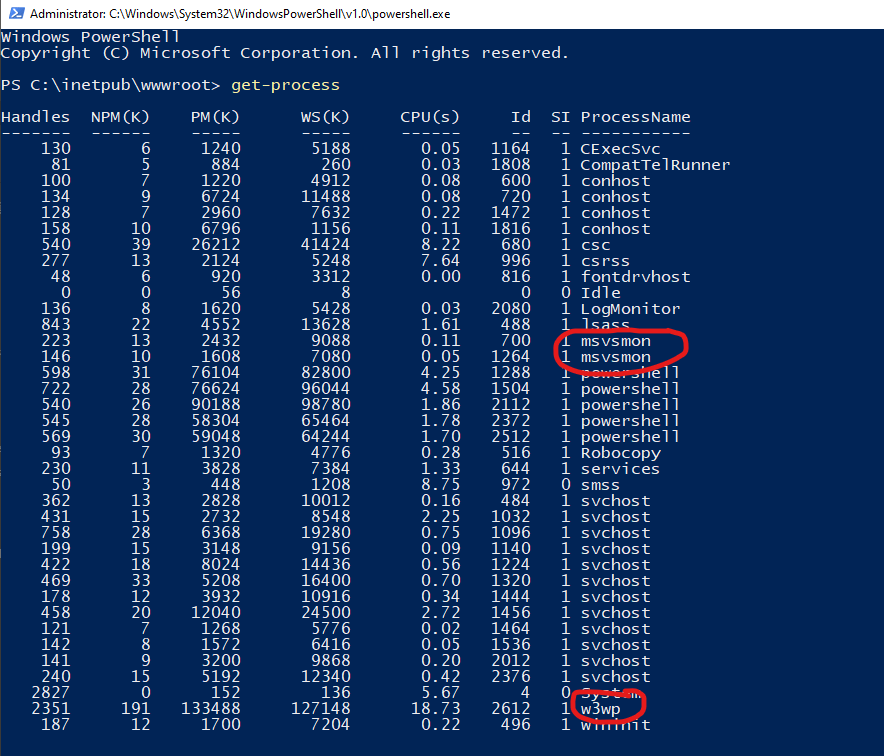The width and height of the screenshot is (884, 756).
Task: Click the WS(K) column header
Action: (325, 117)
